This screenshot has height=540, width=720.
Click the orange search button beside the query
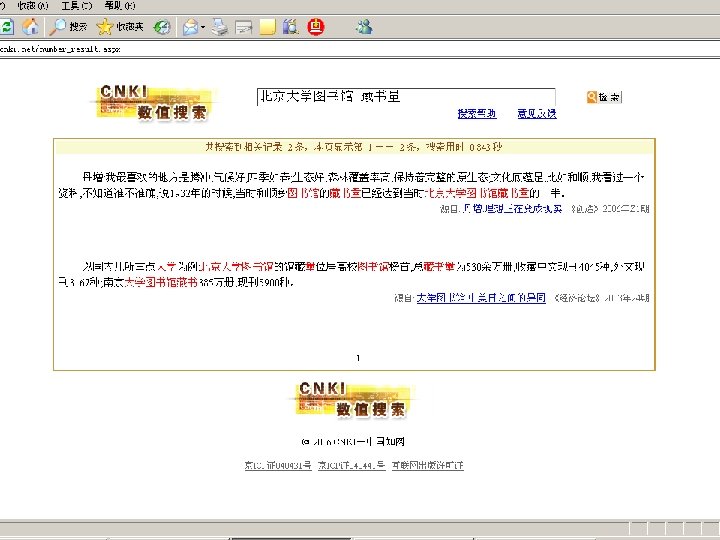click(604, 97)
